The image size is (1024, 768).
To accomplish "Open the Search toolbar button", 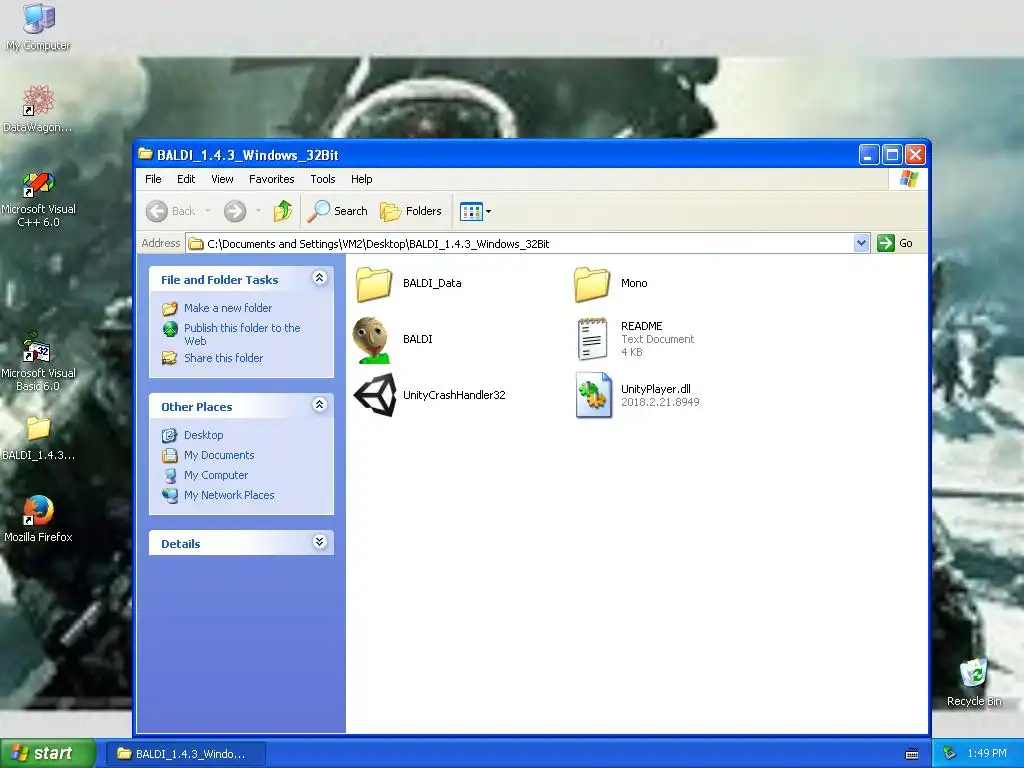I will 338,211.
